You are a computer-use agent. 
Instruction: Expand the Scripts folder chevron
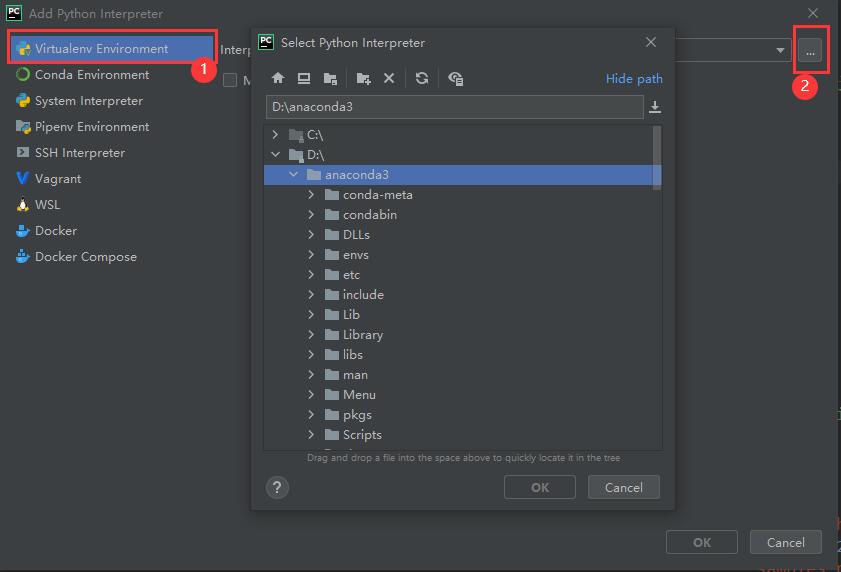(x=311, y=435)
